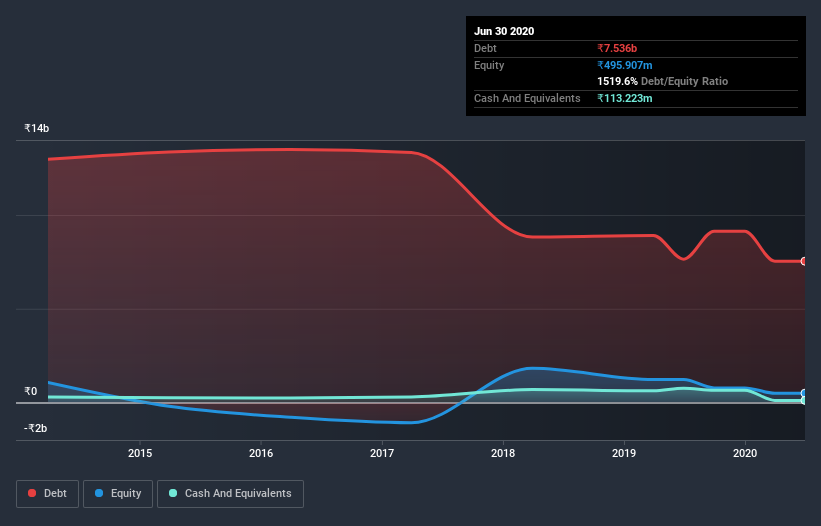
Task: Click the -₹2b y-axis label
Action: pos(36,428)
